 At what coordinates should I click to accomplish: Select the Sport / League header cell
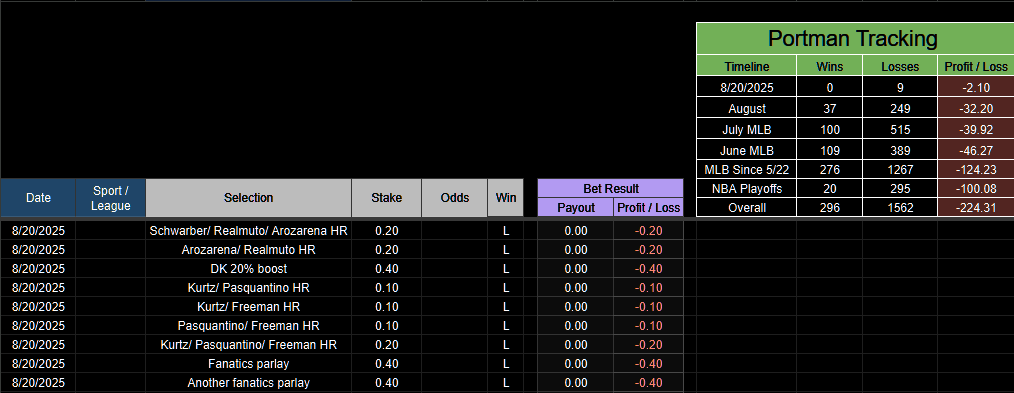point(111,198)
